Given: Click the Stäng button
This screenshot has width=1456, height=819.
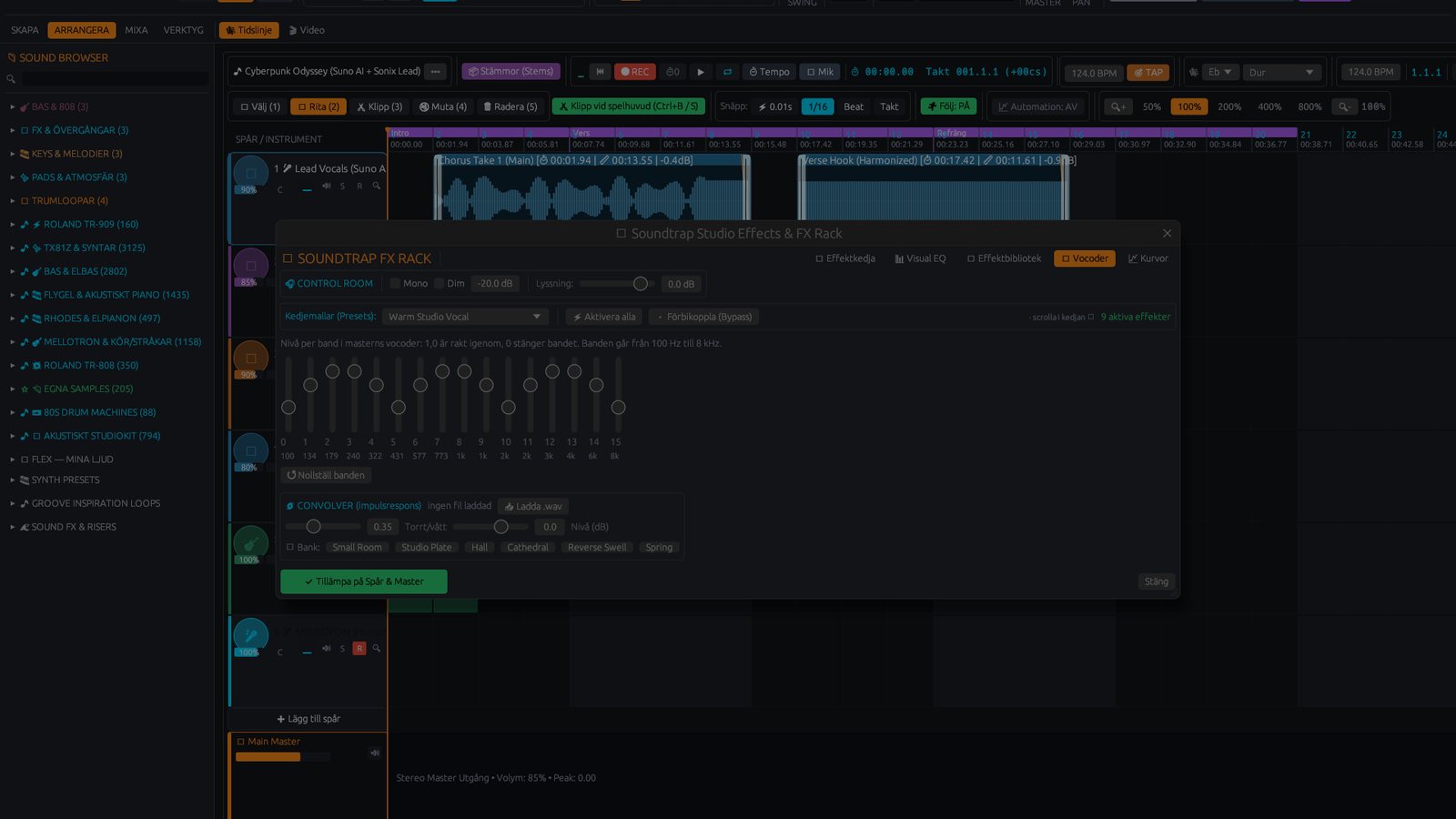Looking at the screenshot, I should tap(1157, 581).
